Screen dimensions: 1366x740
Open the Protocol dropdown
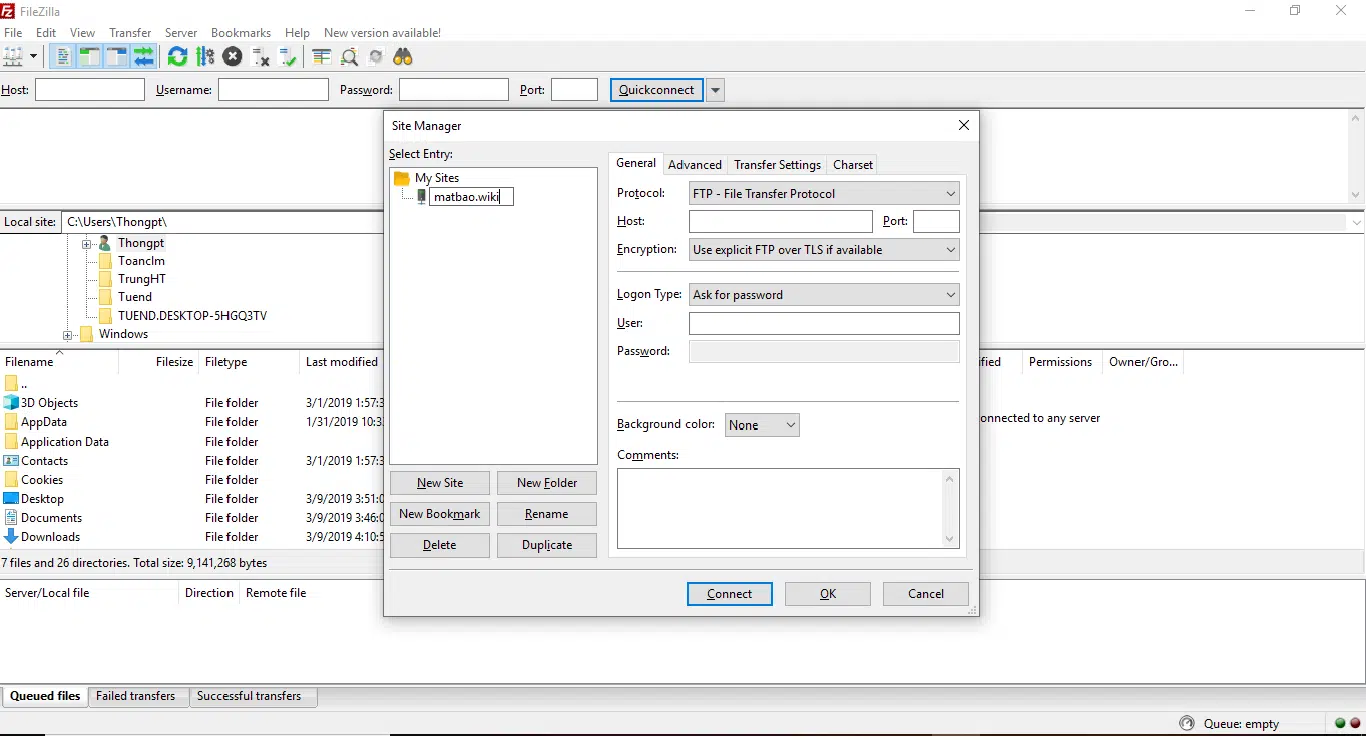pos(824,194)
